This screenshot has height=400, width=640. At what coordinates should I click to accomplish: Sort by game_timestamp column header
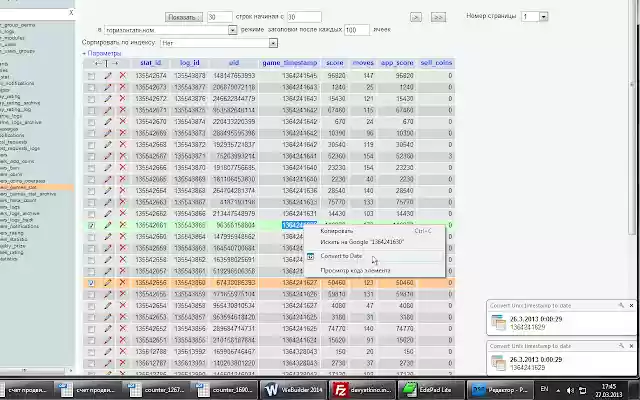(x=289, y=63)
